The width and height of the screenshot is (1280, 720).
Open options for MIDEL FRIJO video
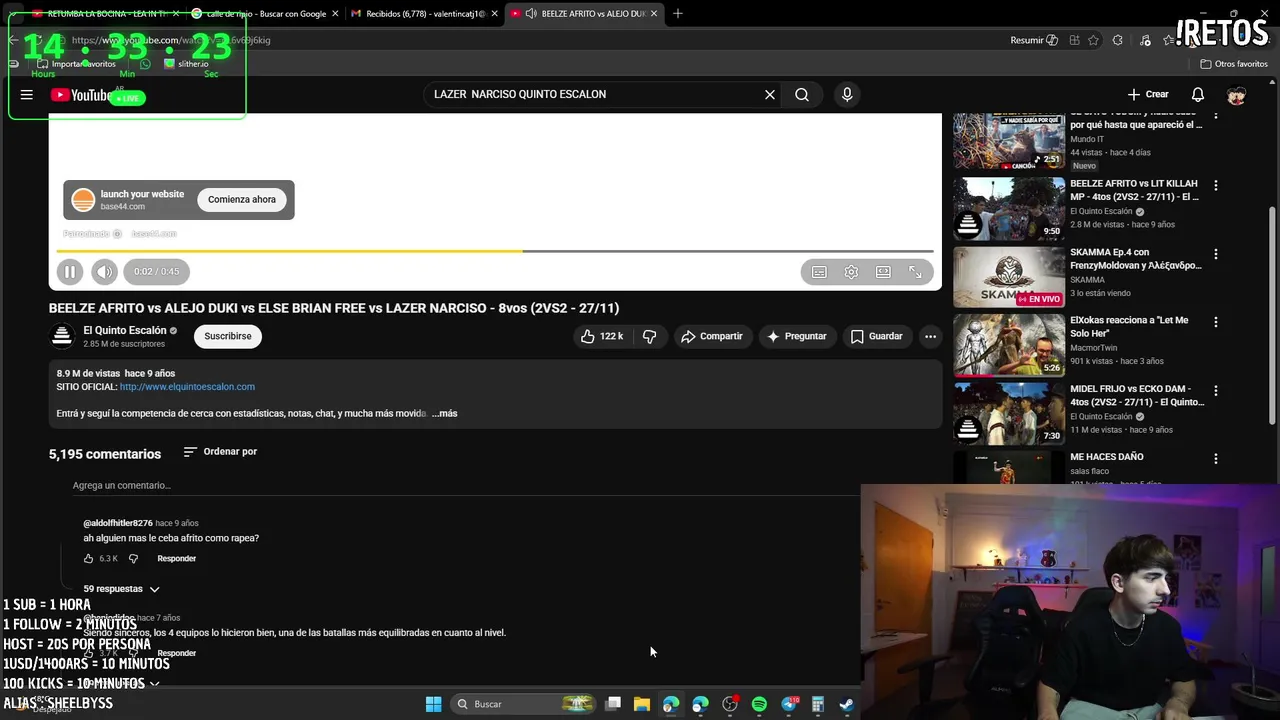1216,390
